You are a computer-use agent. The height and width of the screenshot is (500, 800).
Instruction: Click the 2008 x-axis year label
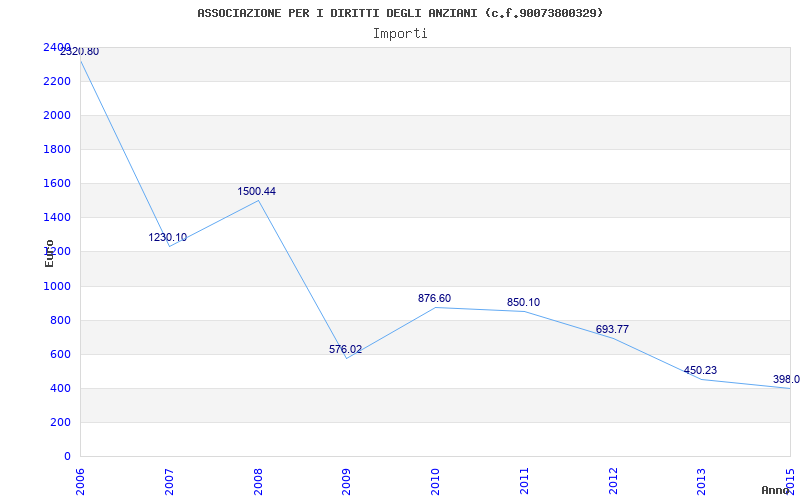tap(258, 481)
